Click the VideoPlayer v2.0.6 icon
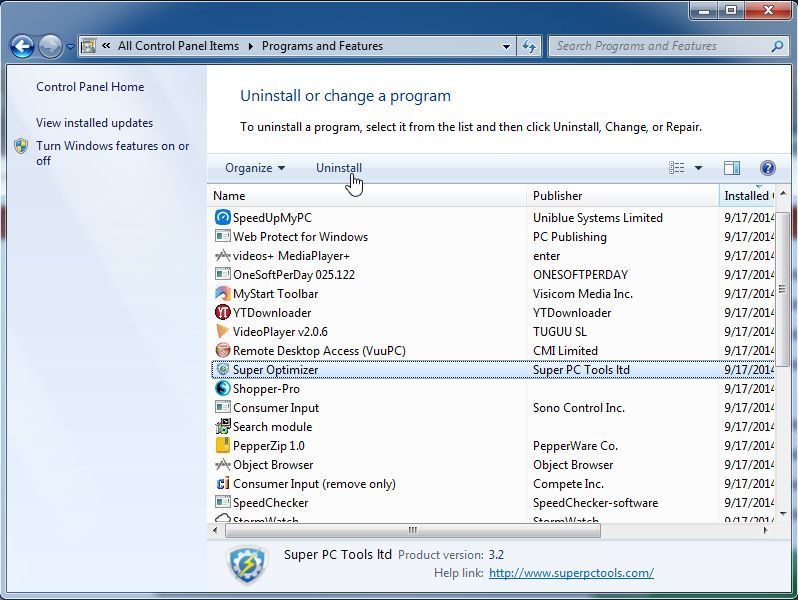The height and width of the screenshot is (600, 798). tap(222, 331)
